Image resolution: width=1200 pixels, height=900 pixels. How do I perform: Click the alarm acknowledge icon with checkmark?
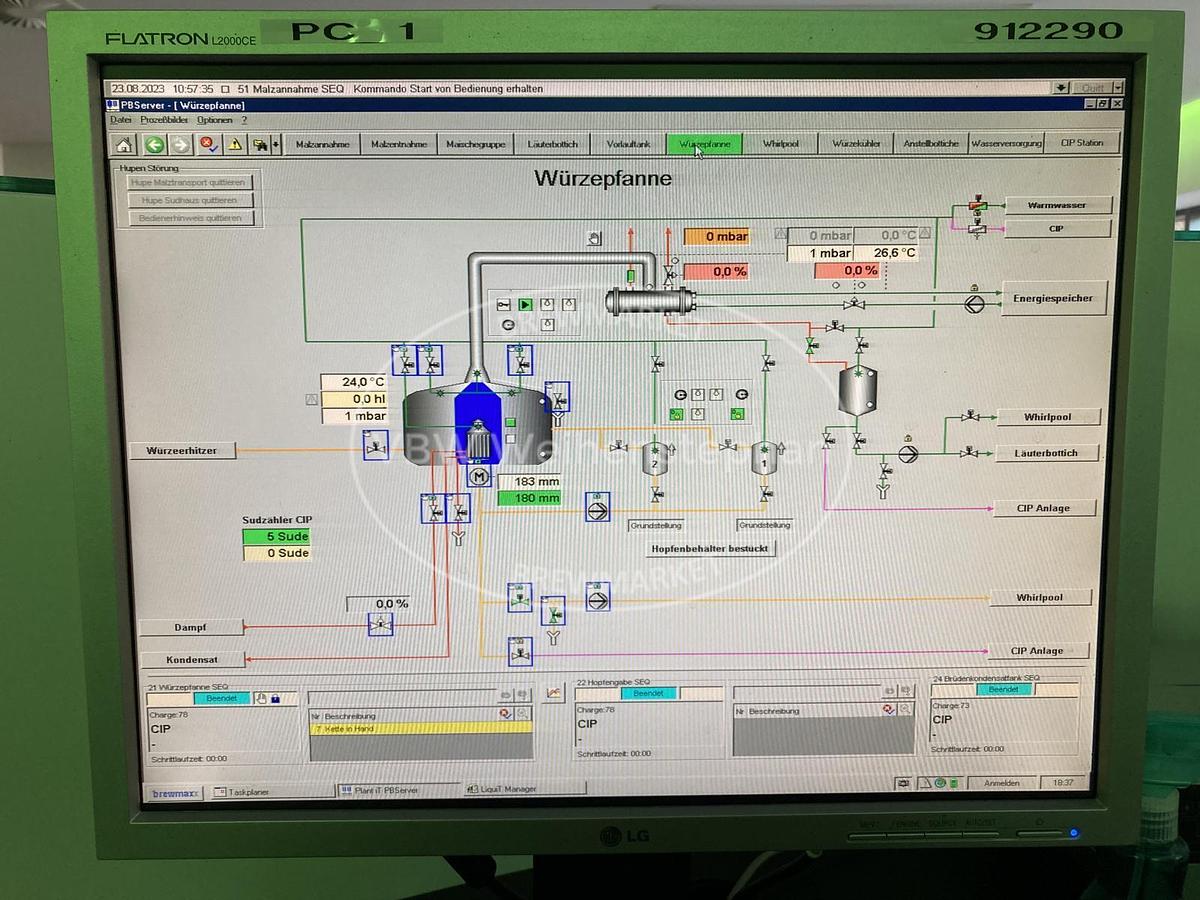tap(207, 143)
